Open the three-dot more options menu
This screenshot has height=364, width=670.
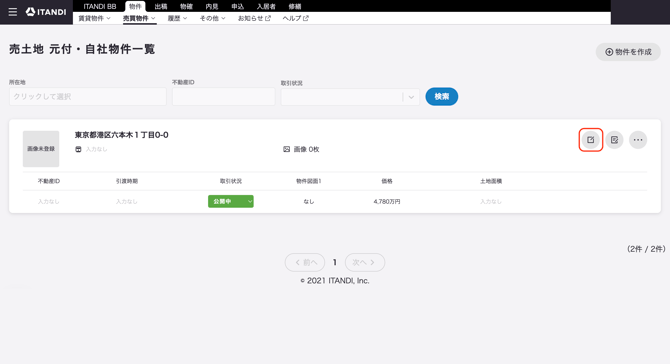[x=638, y=140]
